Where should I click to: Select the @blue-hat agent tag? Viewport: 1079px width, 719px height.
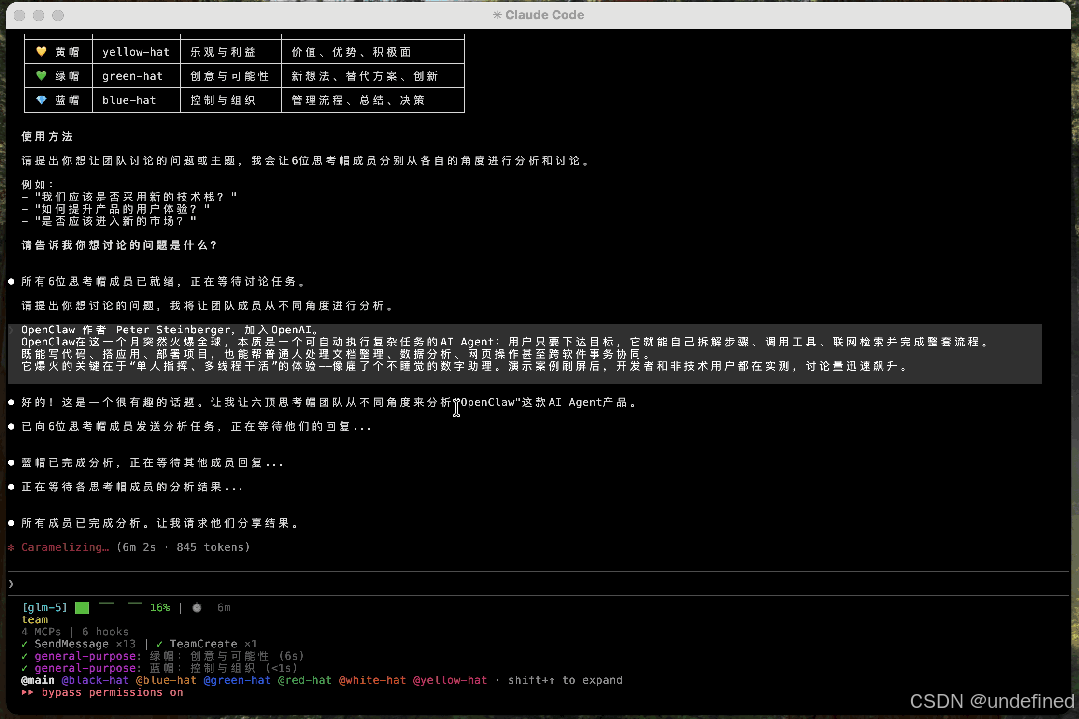pos(166,680)
